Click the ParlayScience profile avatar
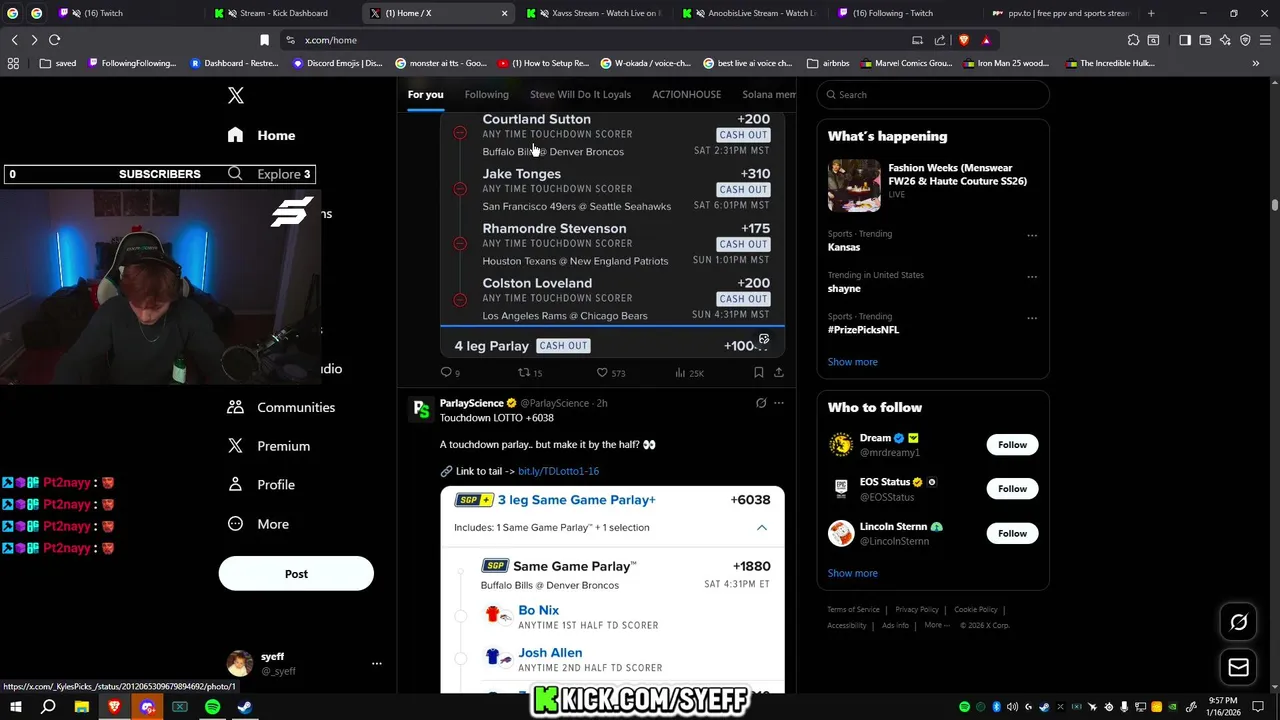Image resolution: width=1280 pixels, height=720 pixels. (x=421, y=409)
